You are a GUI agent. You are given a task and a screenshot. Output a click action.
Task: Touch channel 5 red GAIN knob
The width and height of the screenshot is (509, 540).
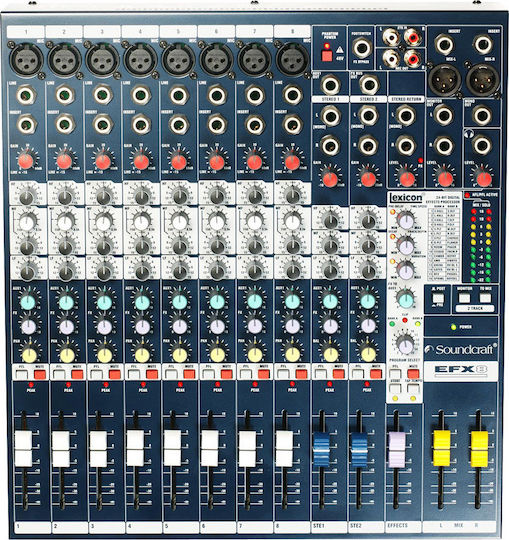click(x=178, y=162)
